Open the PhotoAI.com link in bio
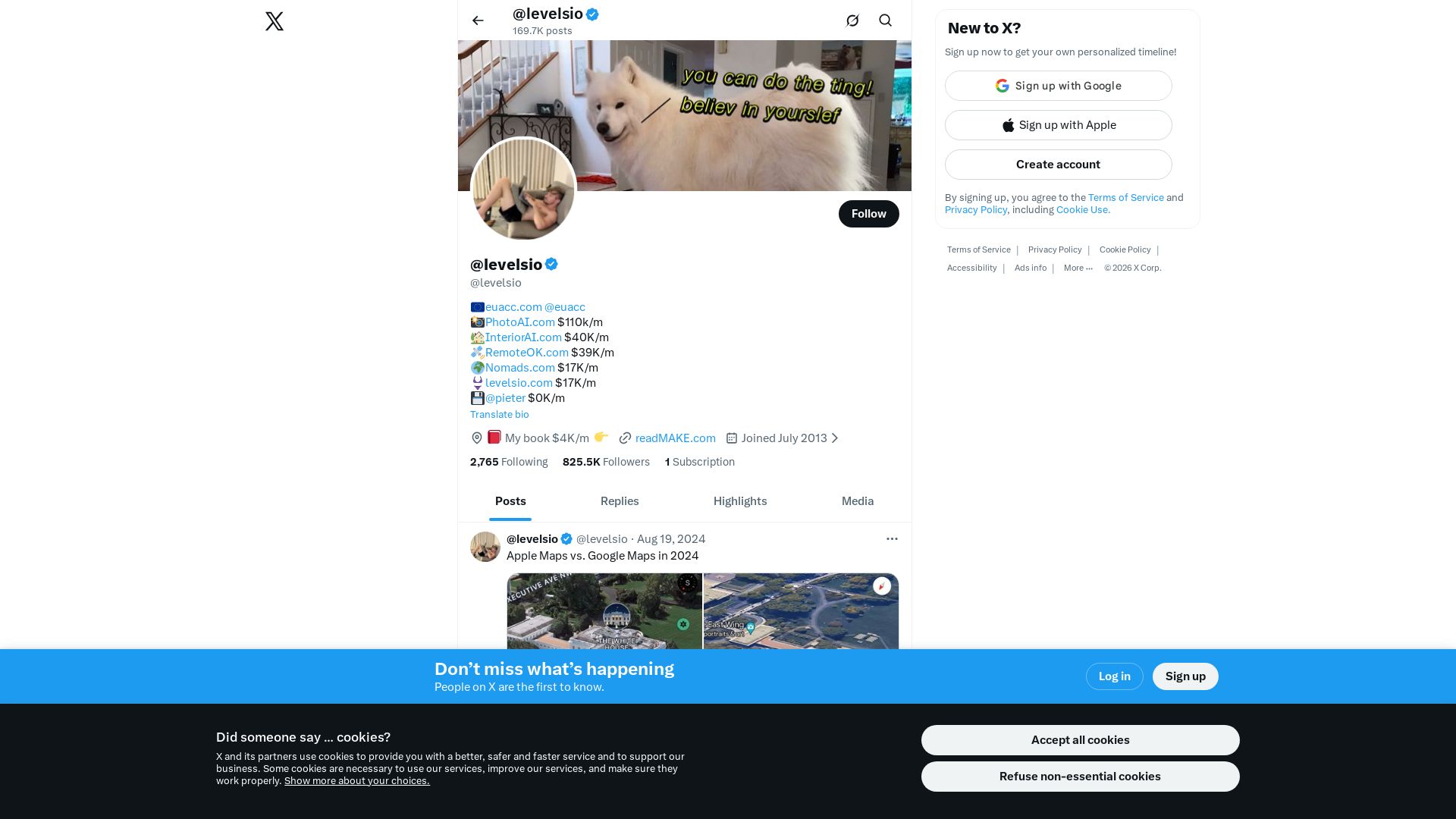Image resolution: width=1456 pixels, height=819 pixels. pyautogui.click(x=520, y=322)
